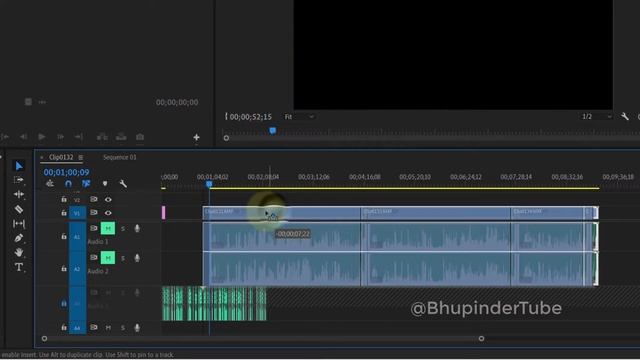Toggle sync lock for A1 track
Screen dimensions: 640x360
[x=94, y=228]
